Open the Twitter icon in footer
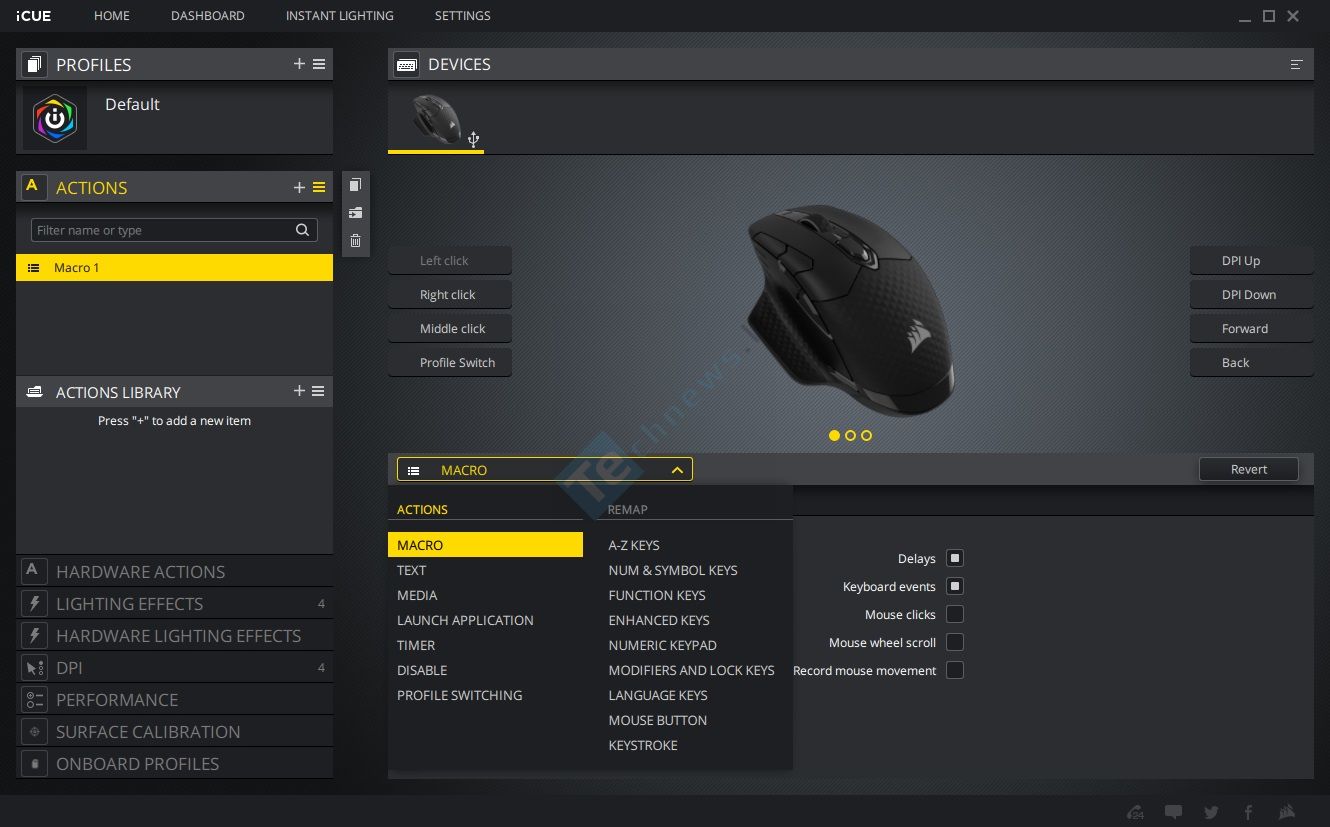 [1211, 812]
